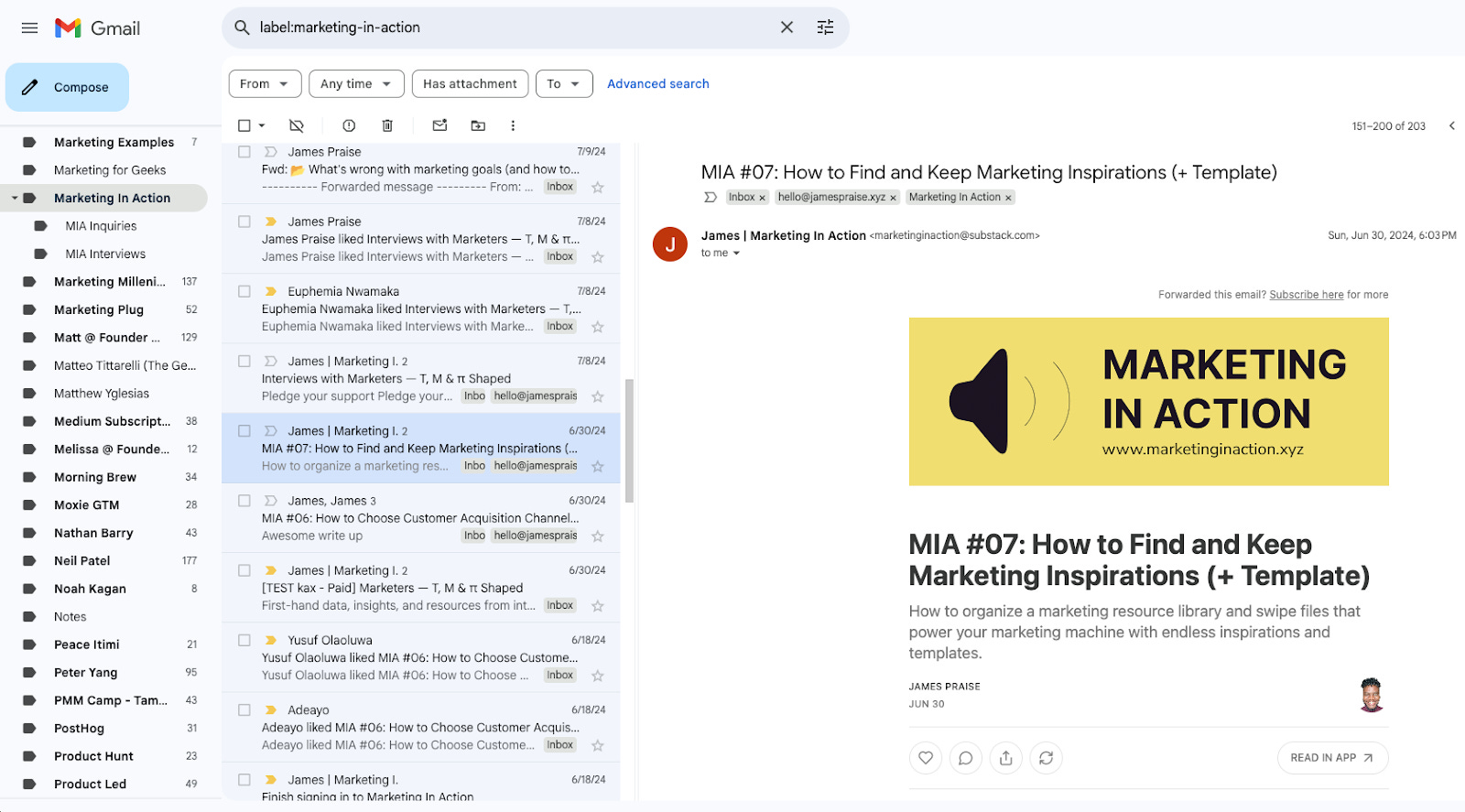
Task: Click the Advanced search link
Action: tap(658, 83)
